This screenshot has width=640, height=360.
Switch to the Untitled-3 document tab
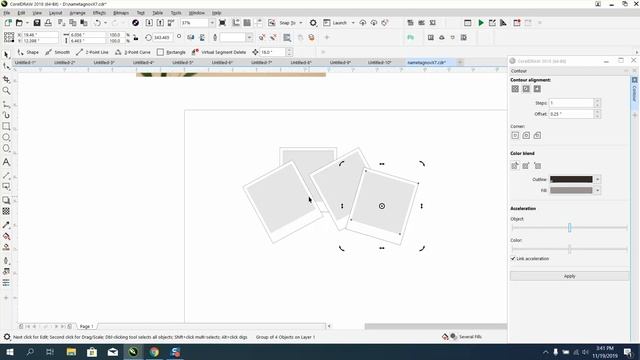[104, 62]
